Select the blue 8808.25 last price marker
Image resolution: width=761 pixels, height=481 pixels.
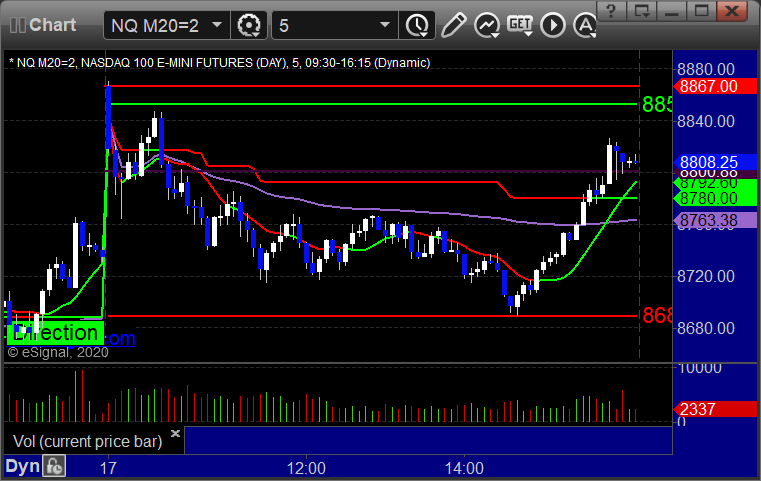[715, 162]
